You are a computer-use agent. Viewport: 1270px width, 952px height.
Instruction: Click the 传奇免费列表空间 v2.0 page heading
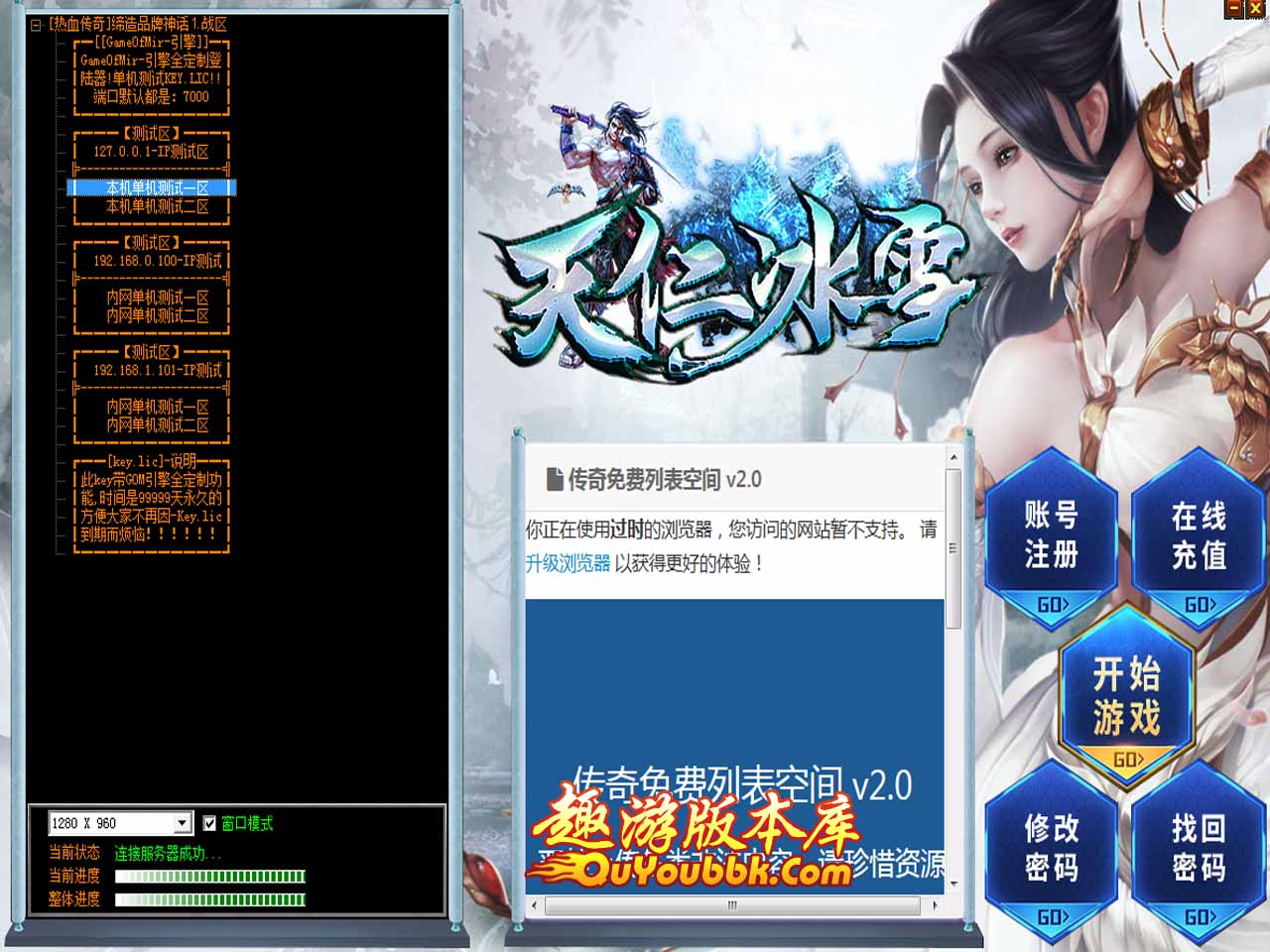[665, 480]
